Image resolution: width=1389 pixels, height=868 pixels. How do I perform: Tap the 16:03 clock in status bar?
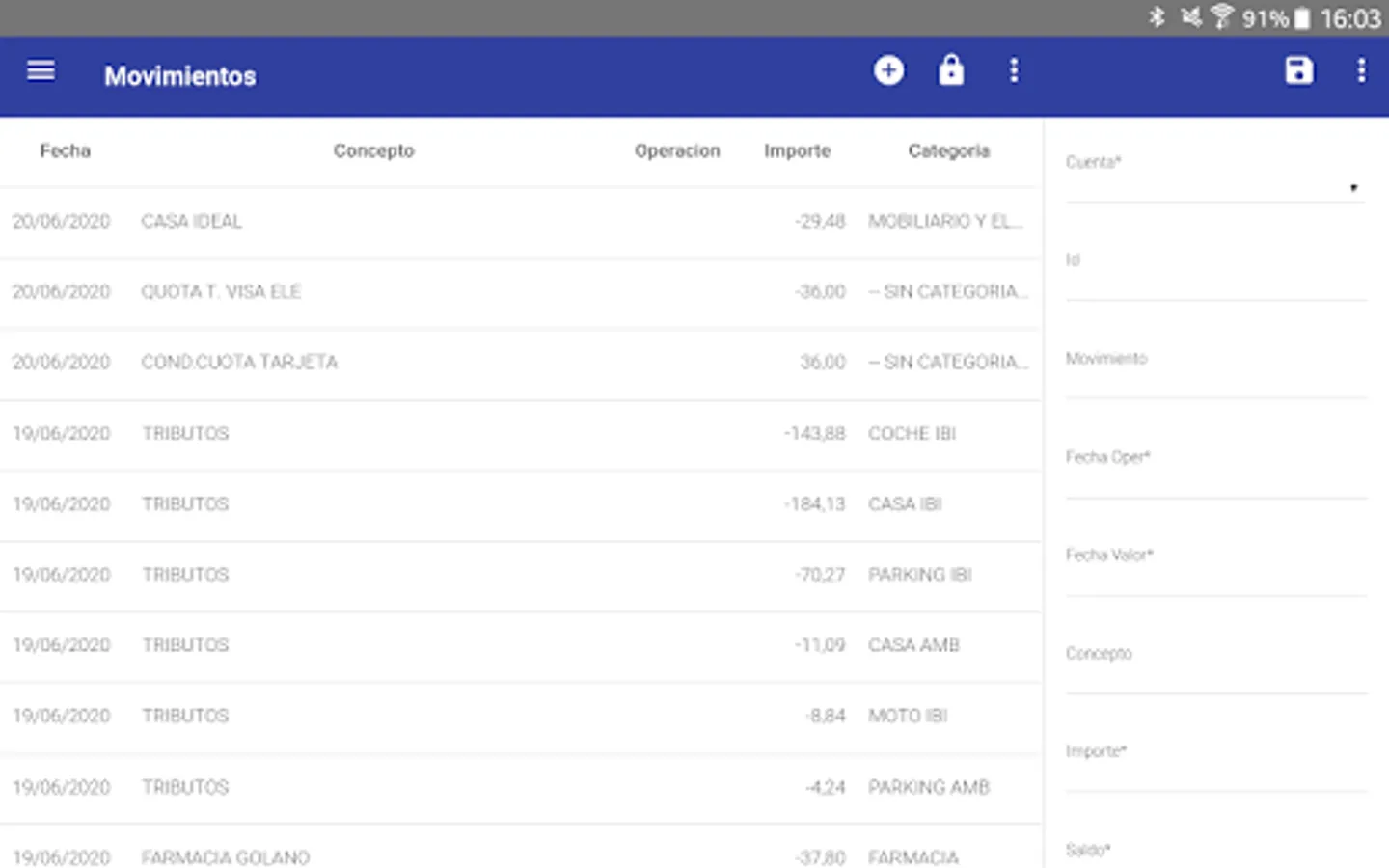pos(1350,18)
